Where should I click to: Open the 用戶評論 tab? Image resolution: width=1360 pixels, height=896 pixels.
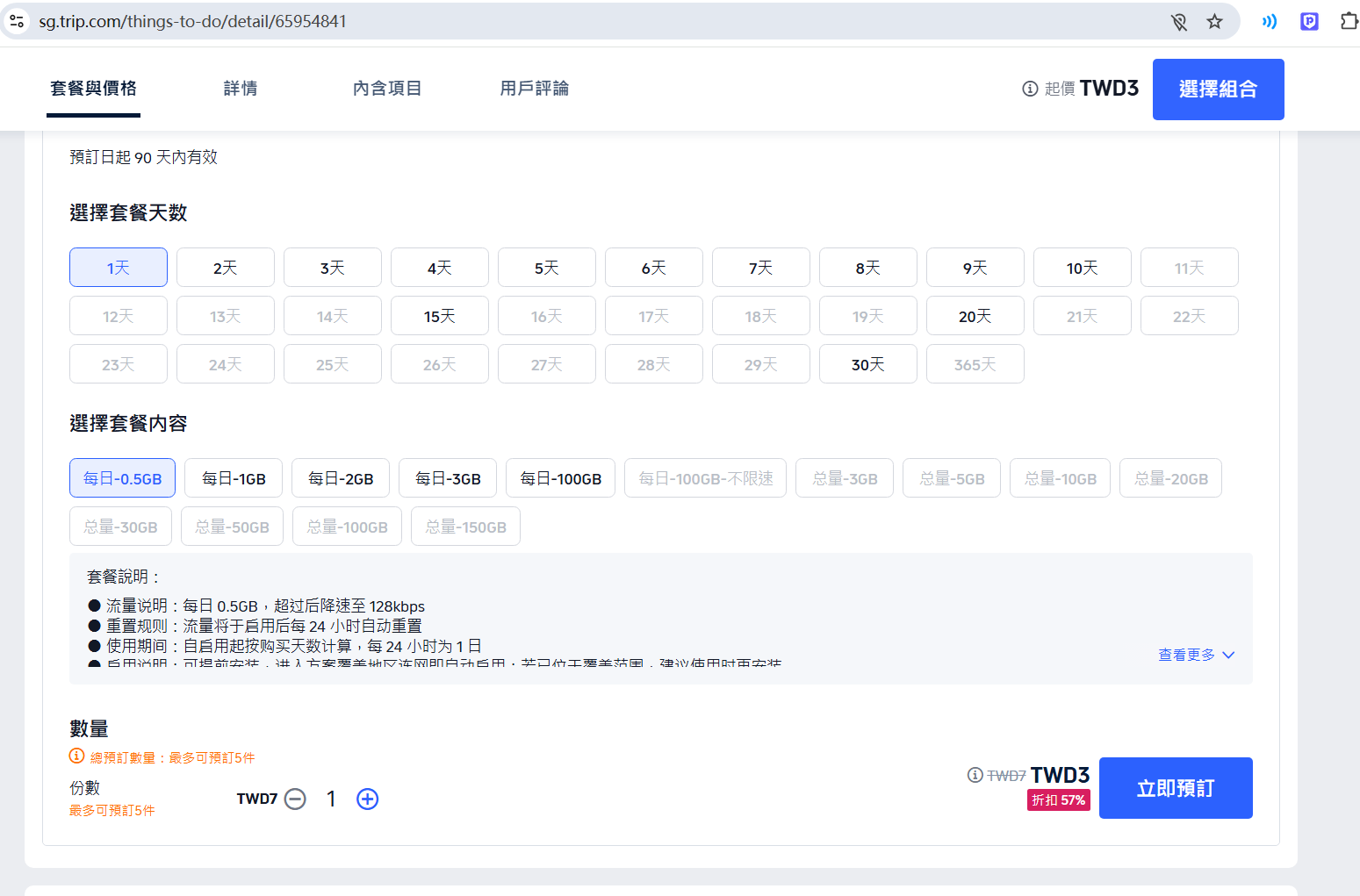point(535,88)
